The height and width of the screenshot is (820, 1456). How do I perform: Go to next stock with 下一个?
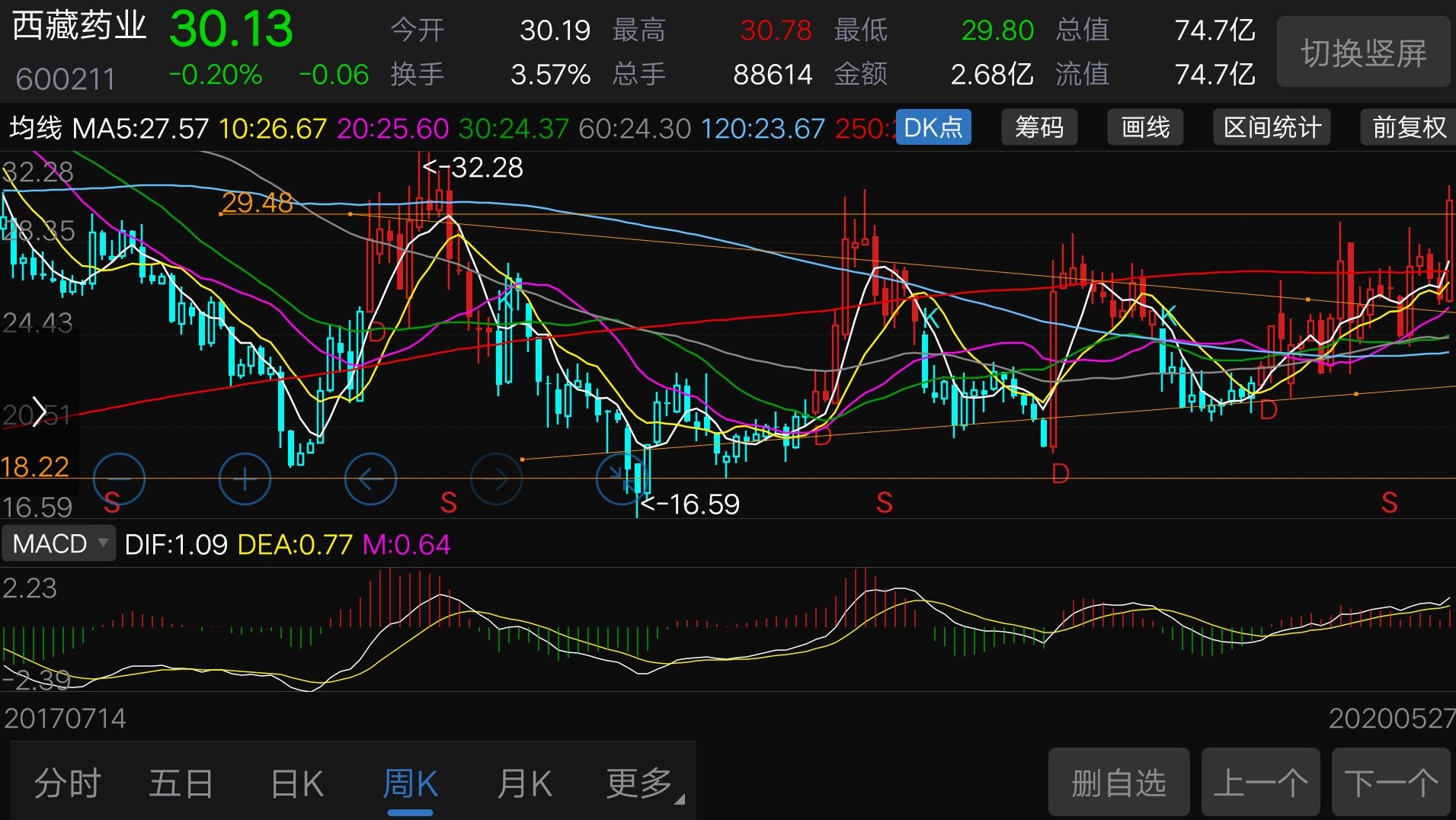pos(1391,783)
